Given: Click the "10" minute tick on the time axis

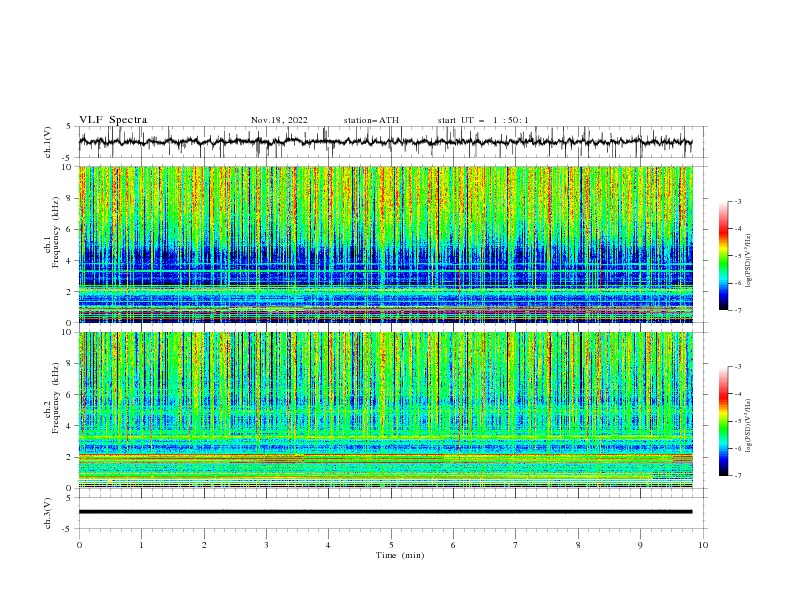Looking at the screenshot, I should (x=703, y=545).
